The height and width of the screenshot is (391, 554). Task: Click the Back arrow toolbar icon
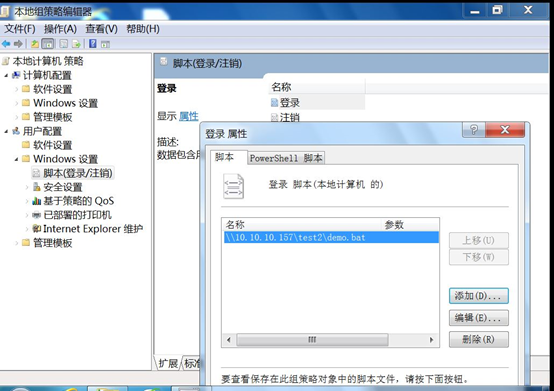[6, 44]
